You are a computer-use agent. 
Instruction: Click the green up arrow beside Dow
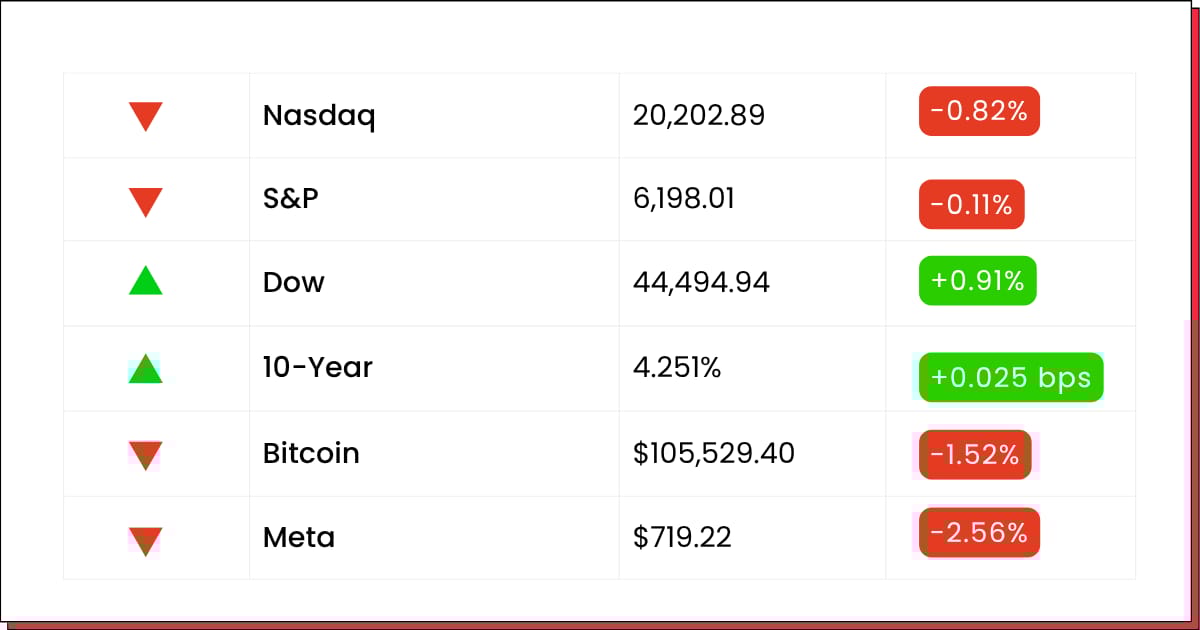point(145,280)
